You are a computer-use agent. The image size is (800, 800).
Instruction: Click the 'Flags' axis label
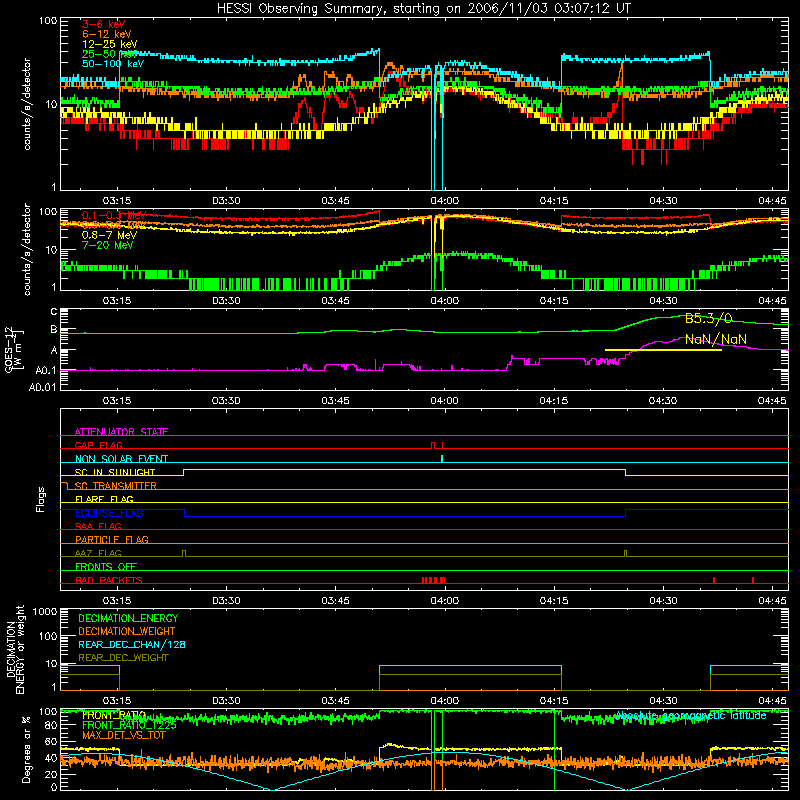(40, 499)
